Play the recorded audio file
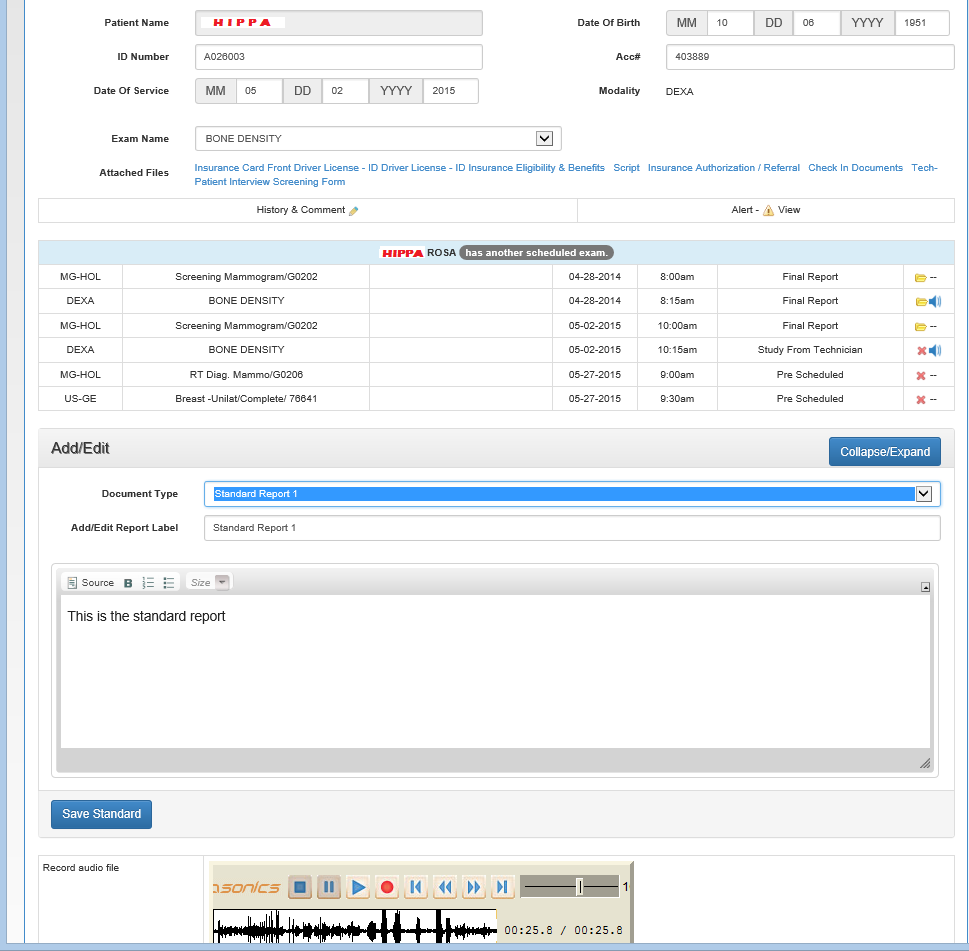Image resolution: width=969 pixels, height=951 pixels. (x=358, y=887)
